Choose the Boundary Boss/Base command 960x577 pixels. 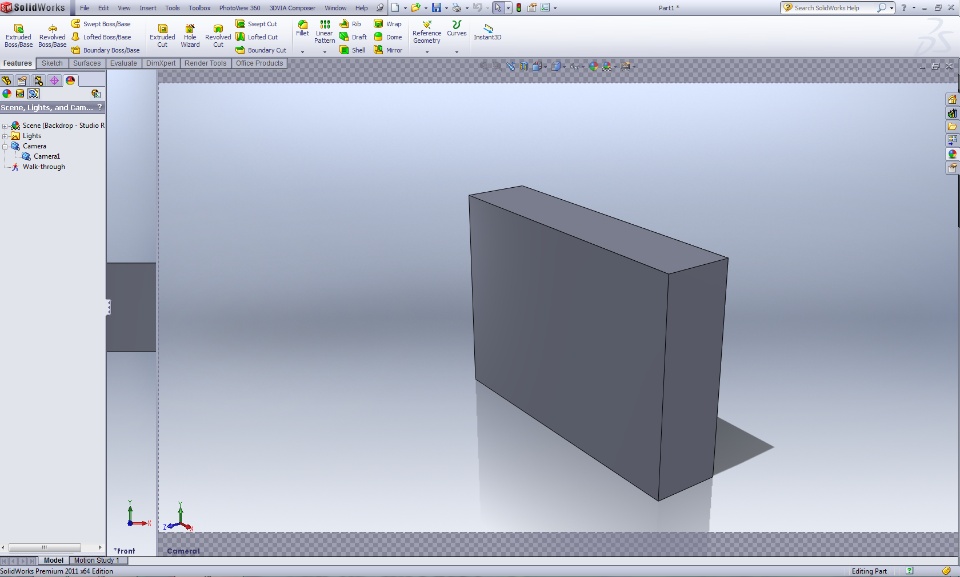[105, 50]
